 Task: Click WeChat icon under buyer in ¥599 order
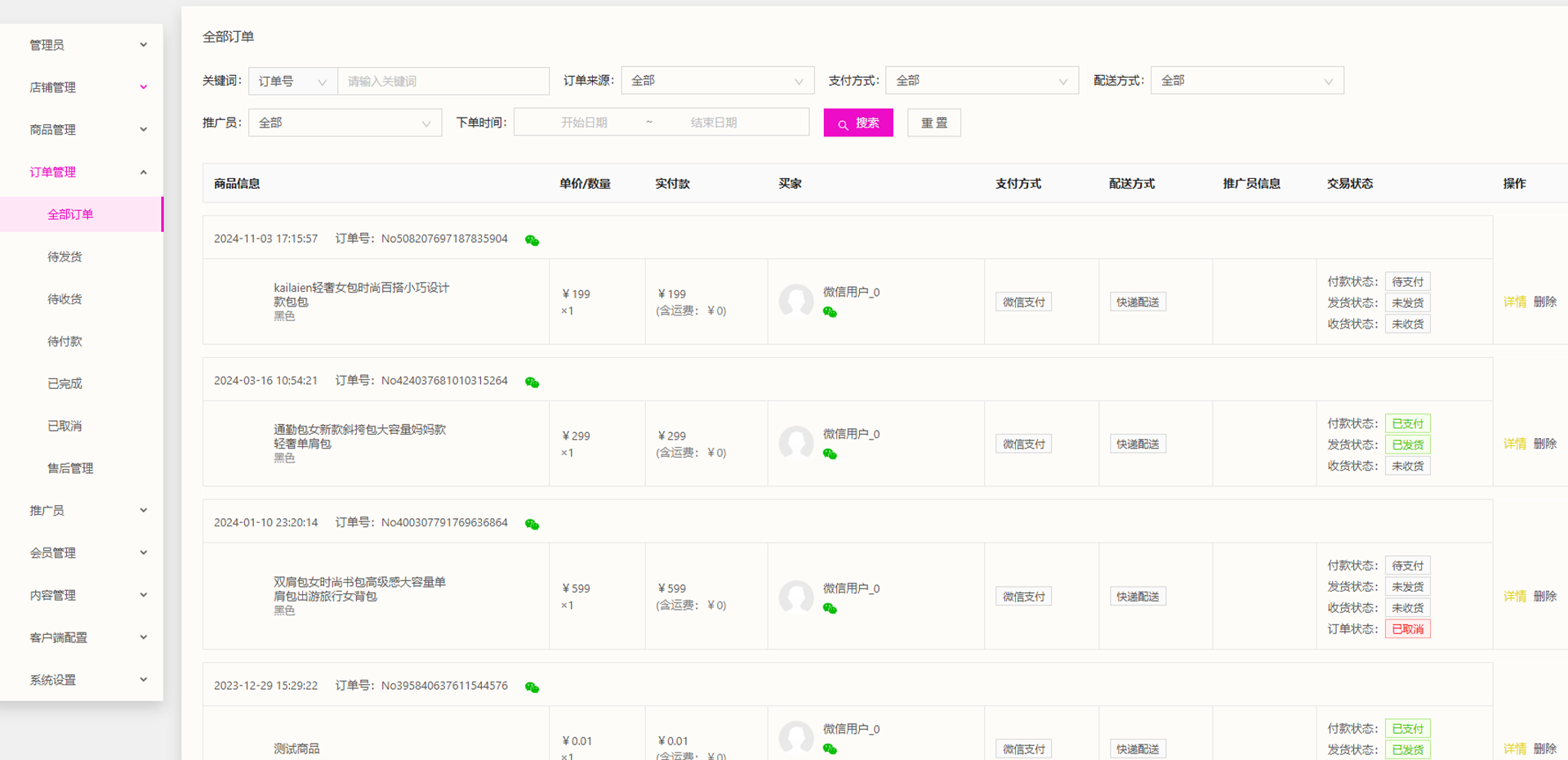click(x=830, y=608)
